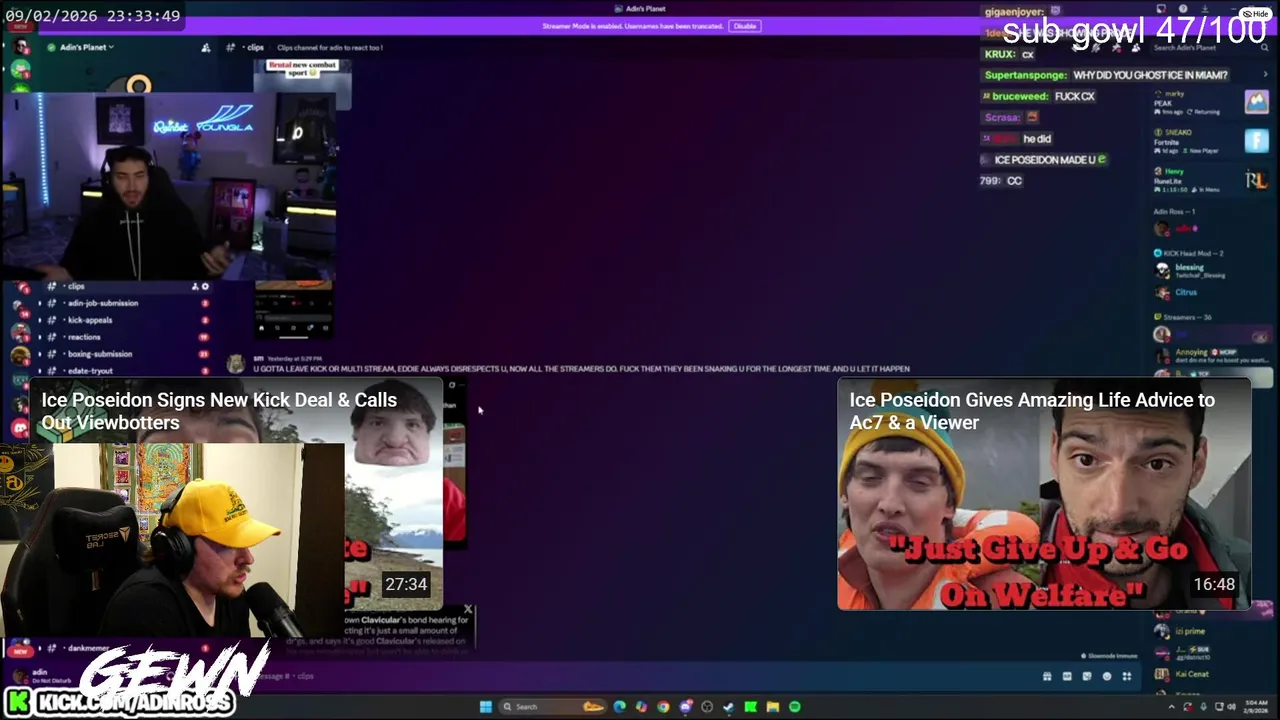Open clips channel settings gear
This screenshot has height=720, width=1280.
click(x=205, y=286)
